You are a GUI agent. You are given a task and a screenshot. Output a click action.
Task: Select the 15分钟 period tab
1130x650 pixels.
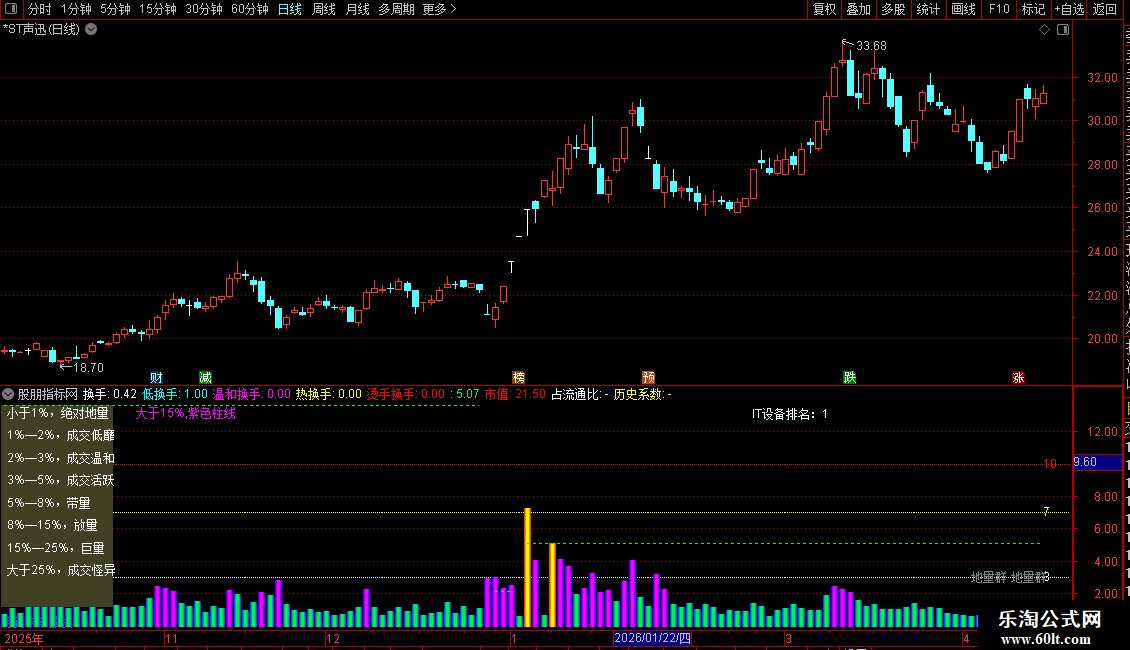click(x=158, y=9)
